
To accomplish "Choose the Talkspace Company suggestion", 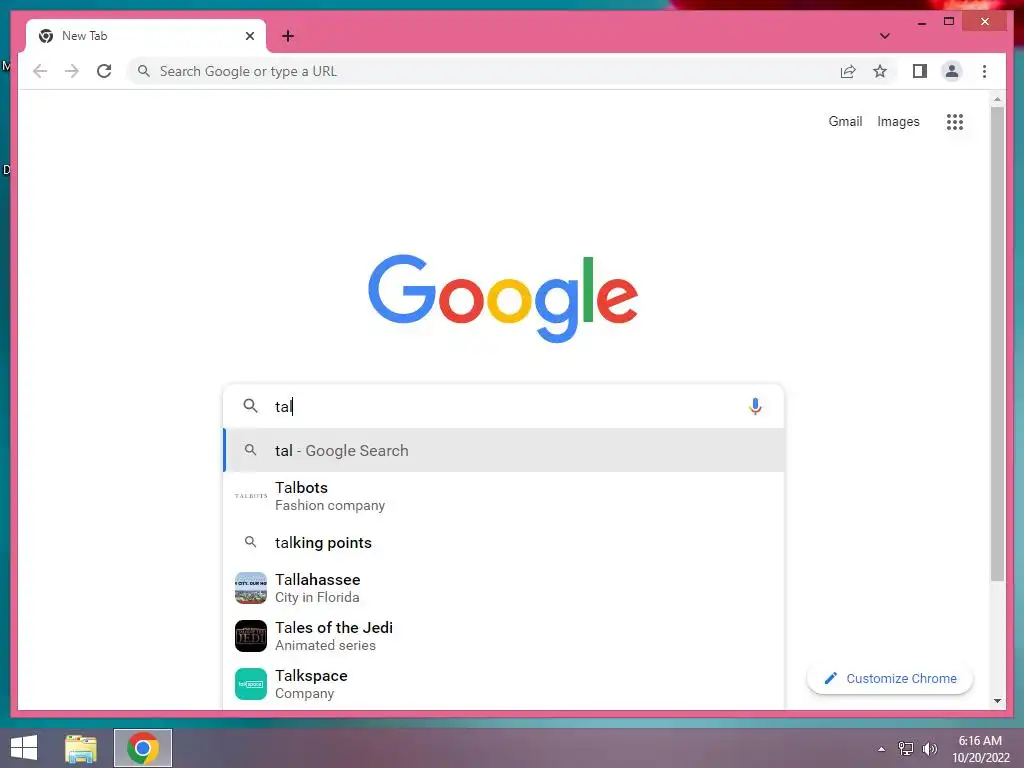I will pos(504,684).
